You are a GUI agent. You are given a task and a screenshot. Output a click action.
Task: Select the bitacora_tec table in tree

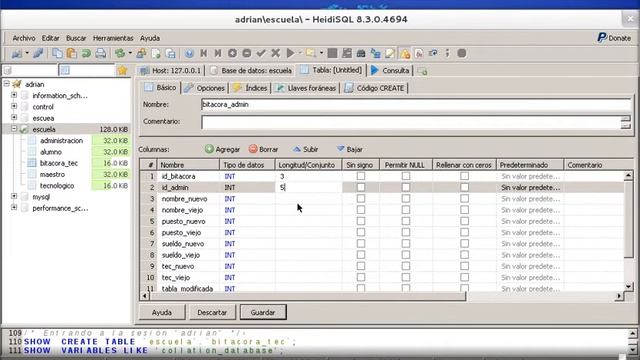pyautogui.click(x=59, y=163)
